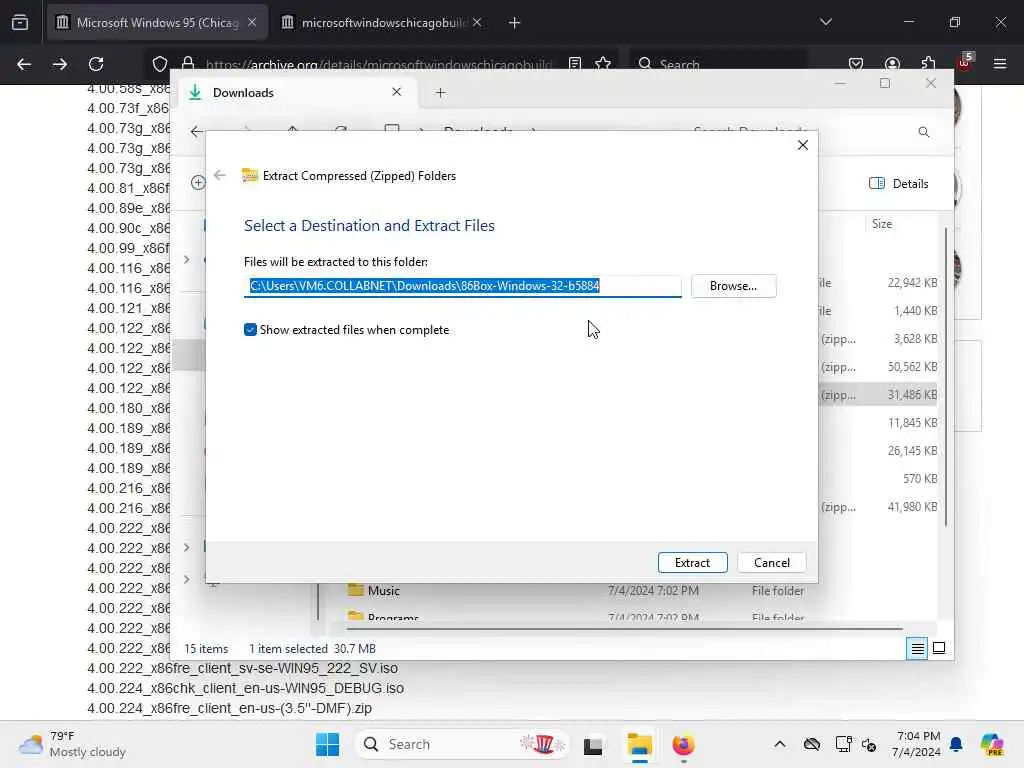The image size is (1024, 768).
Task: Click Firefox taskbar icon
Action: (684, 744)
